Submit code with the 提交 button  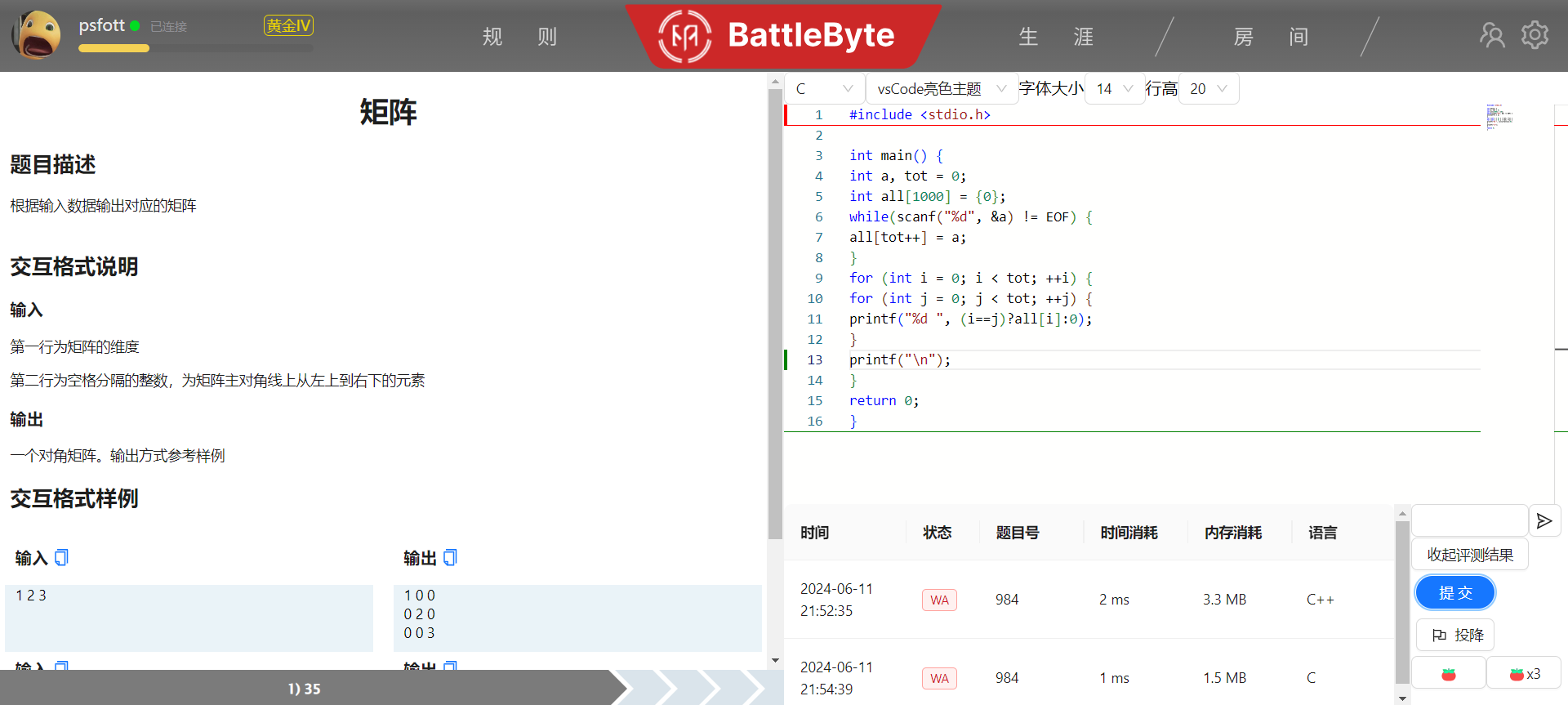(1454, 593)
